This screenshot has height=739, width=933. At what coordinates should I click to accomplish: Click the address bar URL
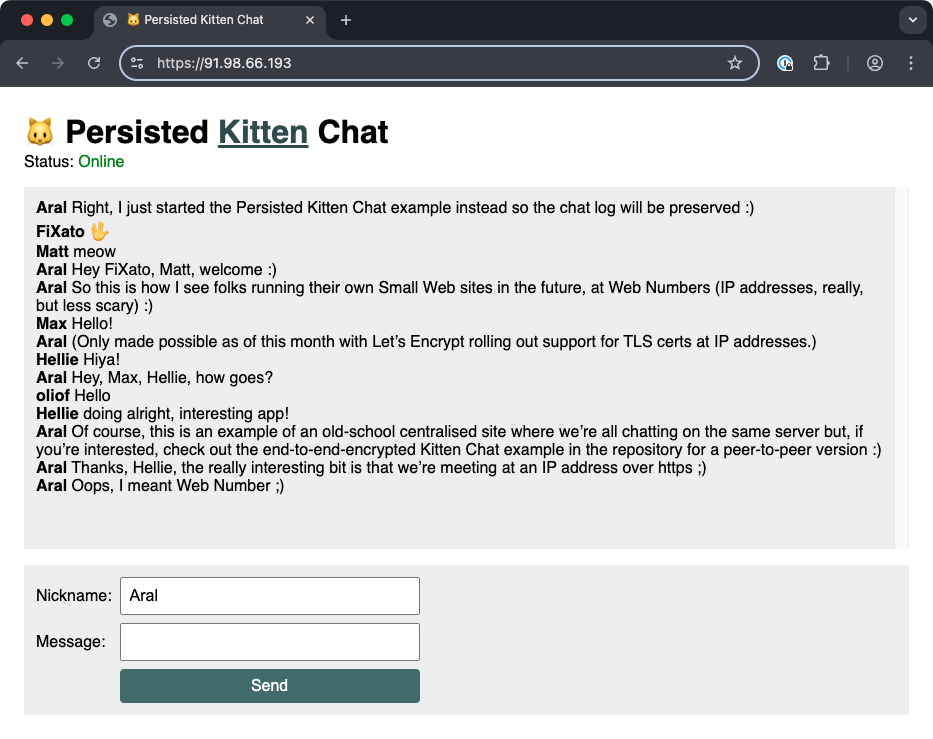point(400,63)
